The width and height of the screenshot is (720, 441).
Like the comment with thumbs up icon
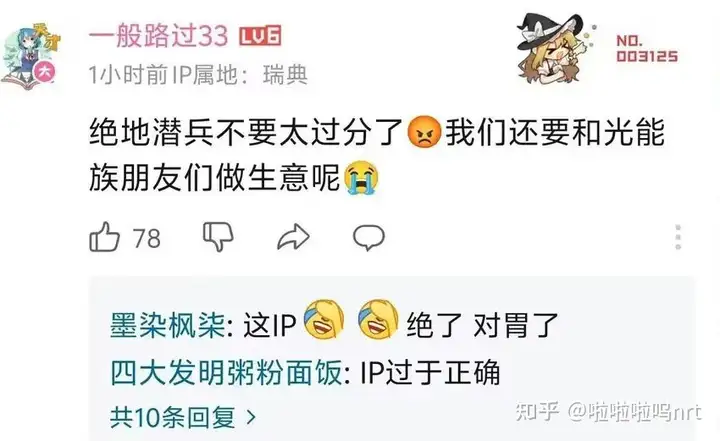point(104,237)
